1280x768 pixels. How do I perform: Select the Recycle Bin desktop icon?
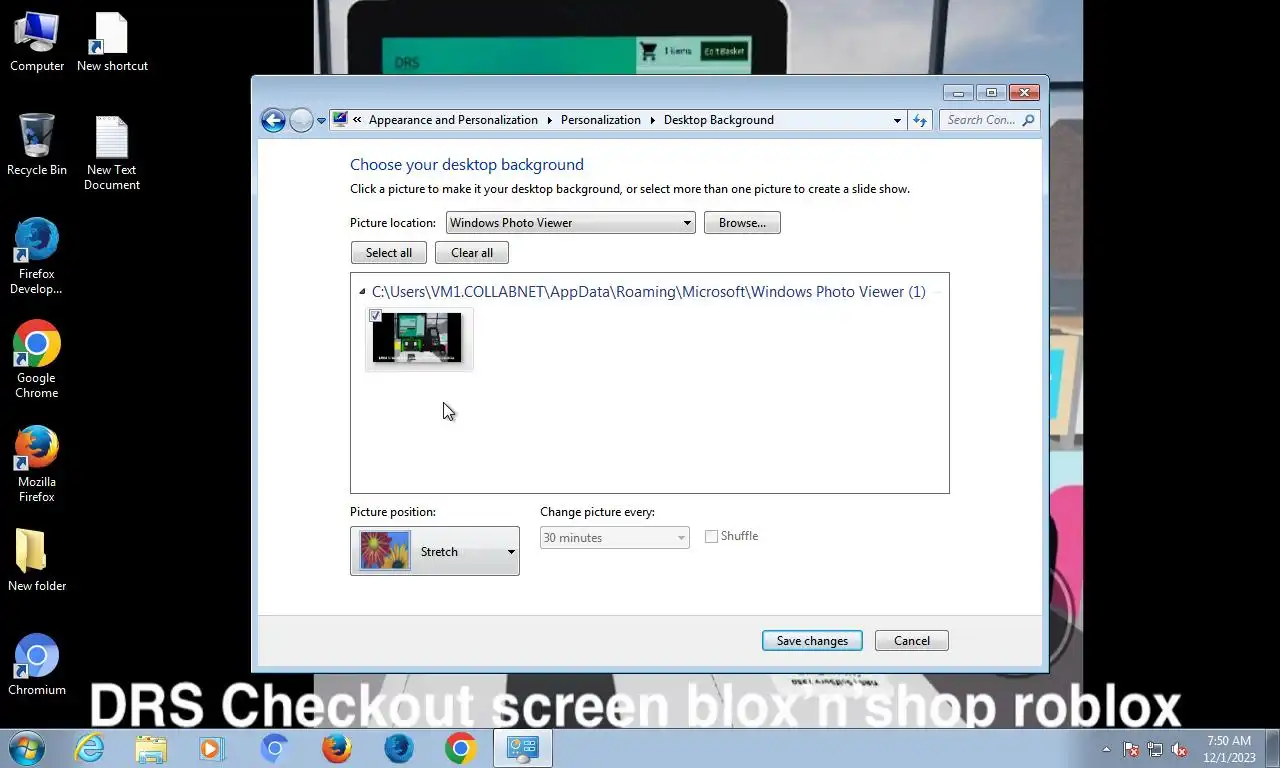[37, 145]
